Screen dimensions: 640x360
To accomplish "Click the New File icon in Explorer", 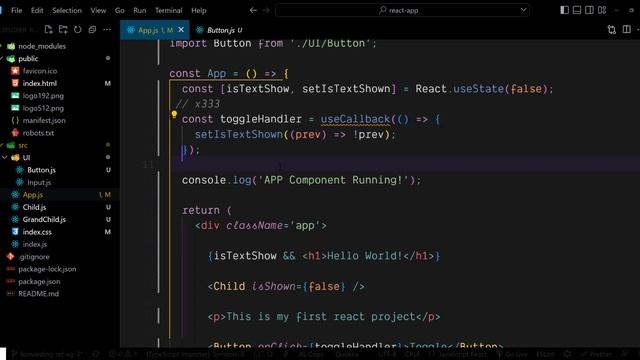I will click(x=49, y=29).
